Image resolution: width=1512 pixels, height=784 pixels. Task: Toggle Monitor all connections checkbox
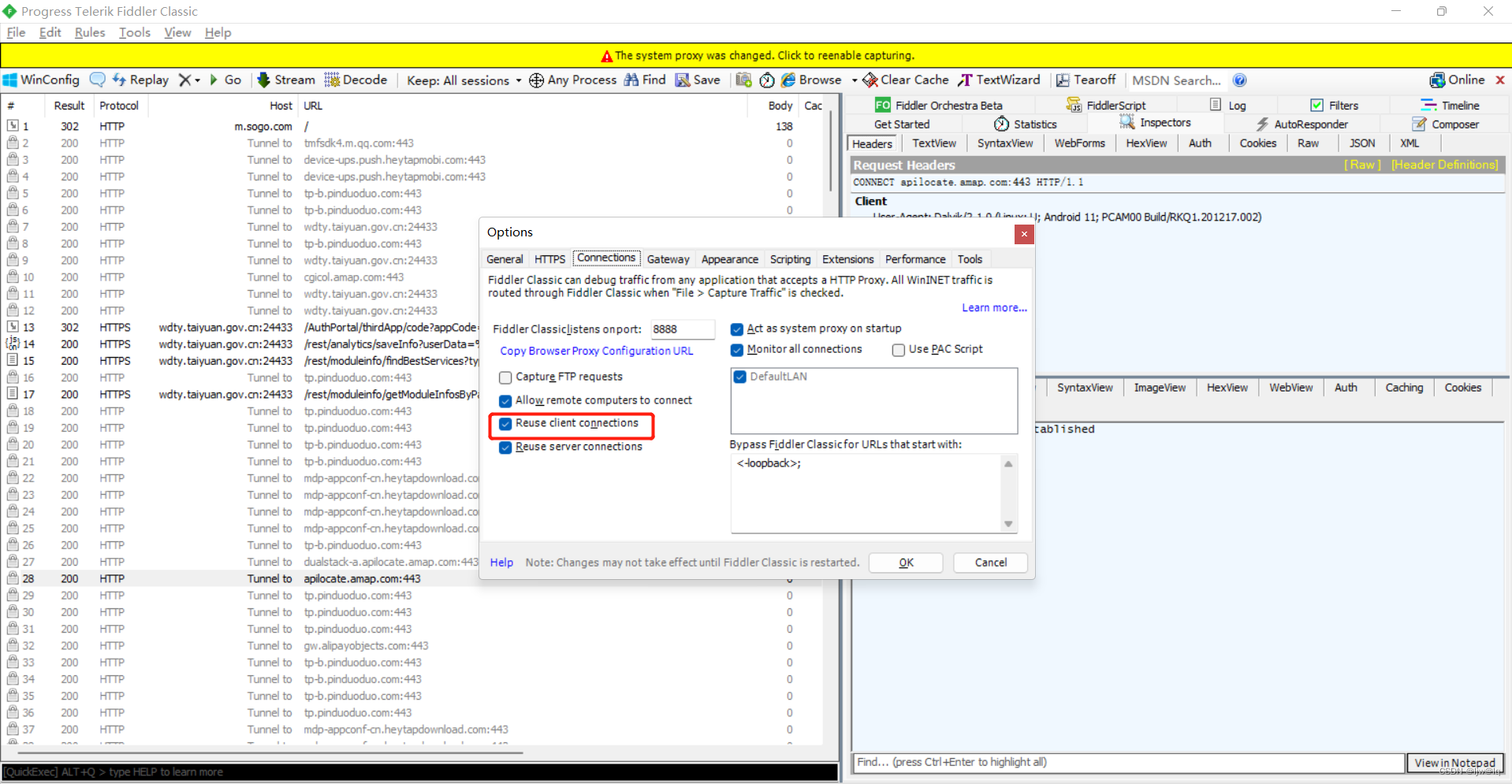coord(737,350)
